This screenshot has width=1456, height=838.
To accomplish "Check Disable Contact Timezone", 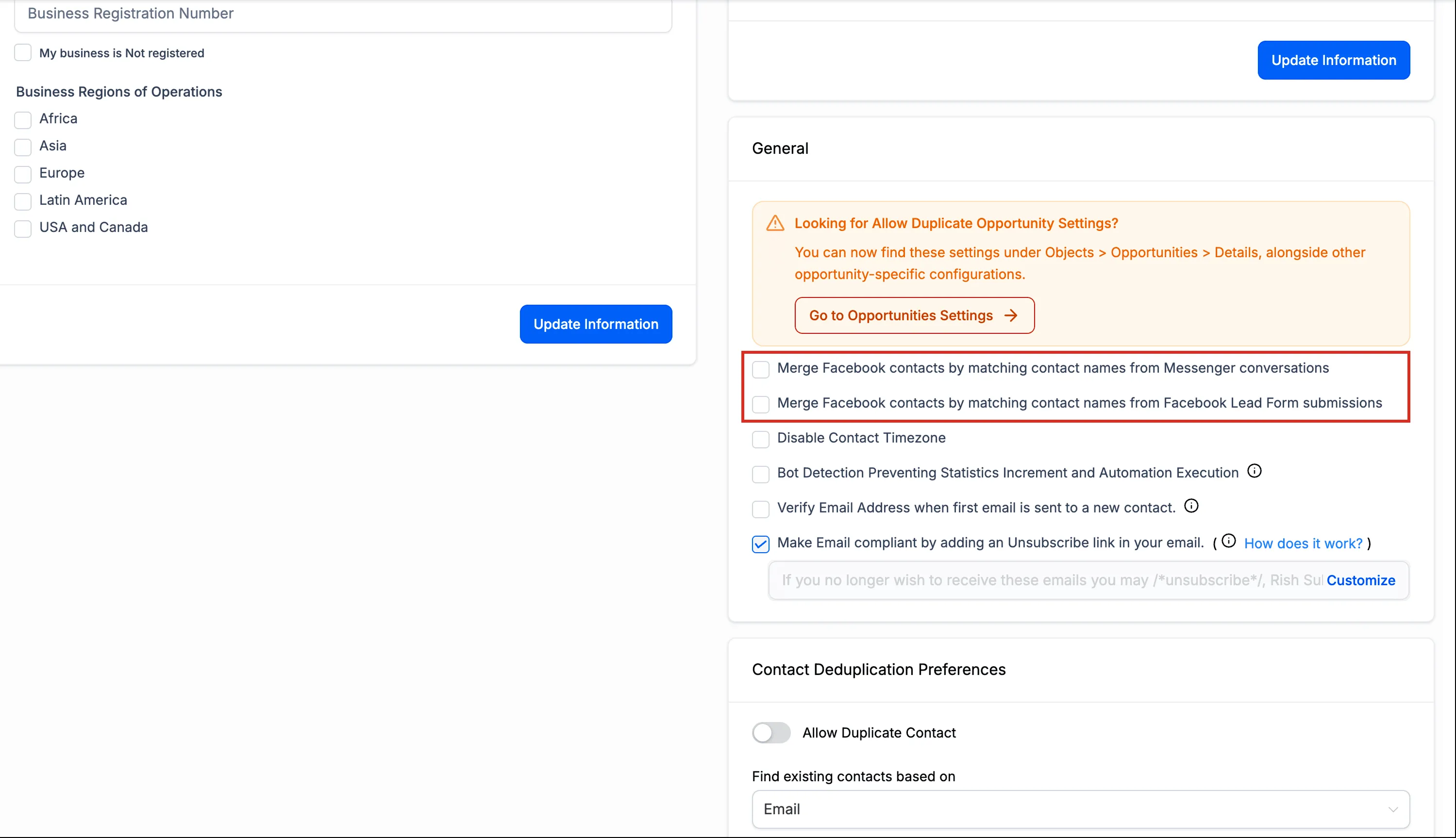I will [x=761, y=439].
